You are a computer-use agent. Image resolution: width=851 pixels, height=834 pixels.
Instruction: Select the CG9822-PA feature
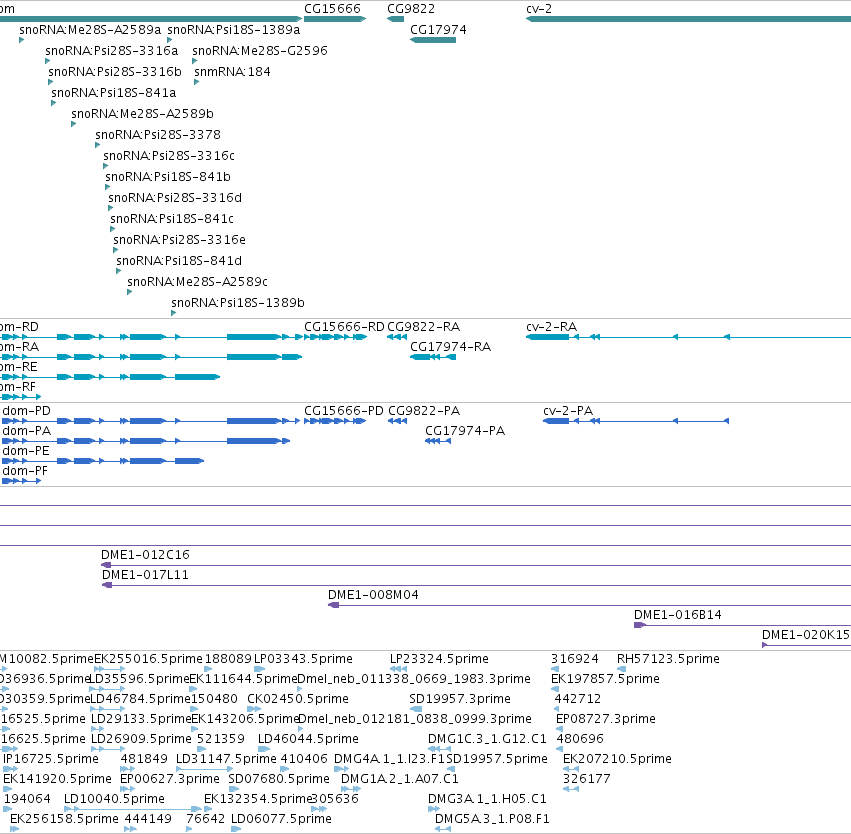[397, 421]
